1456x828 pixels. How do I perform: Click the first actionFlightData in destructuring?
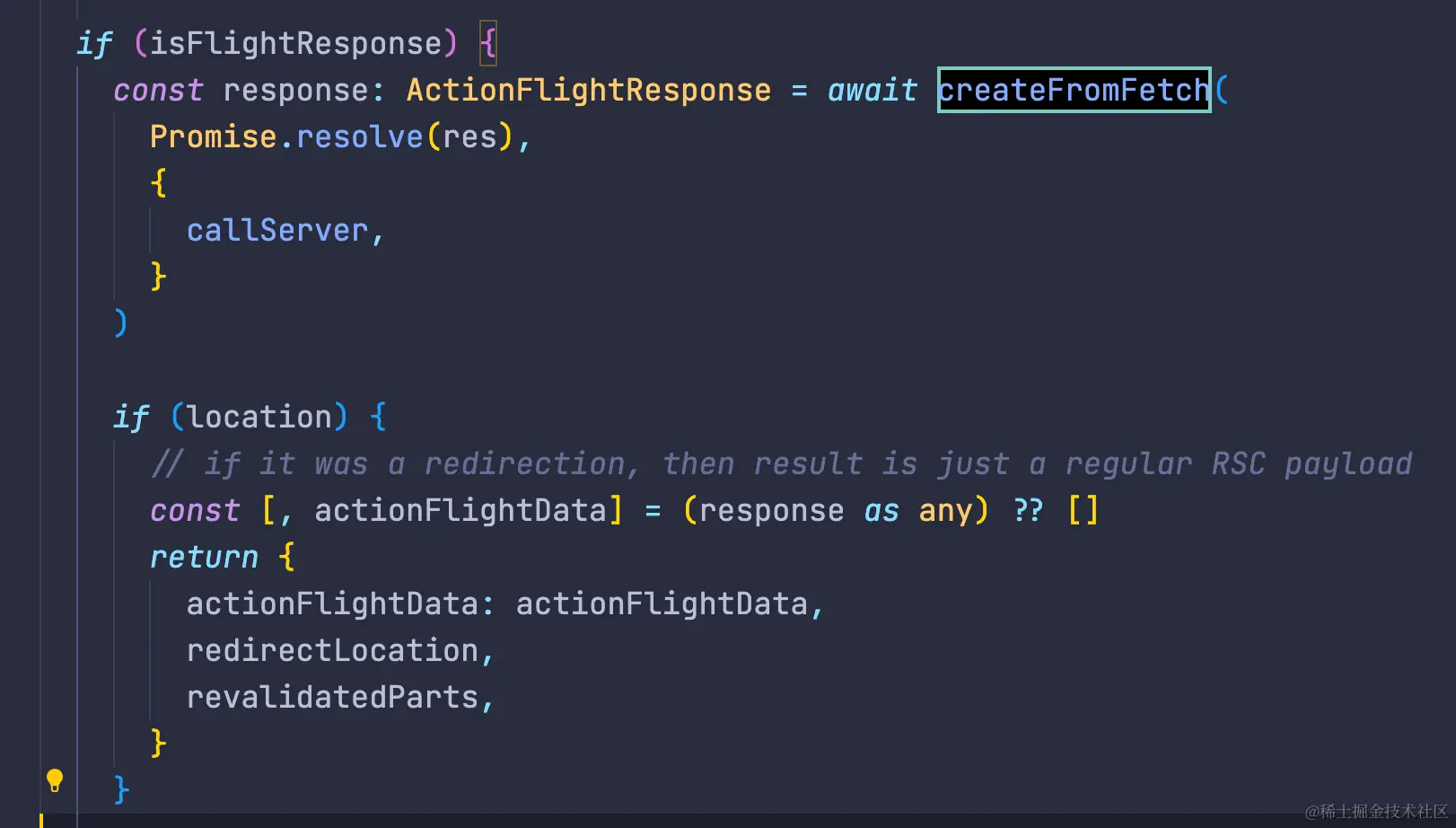pos(460,510)
